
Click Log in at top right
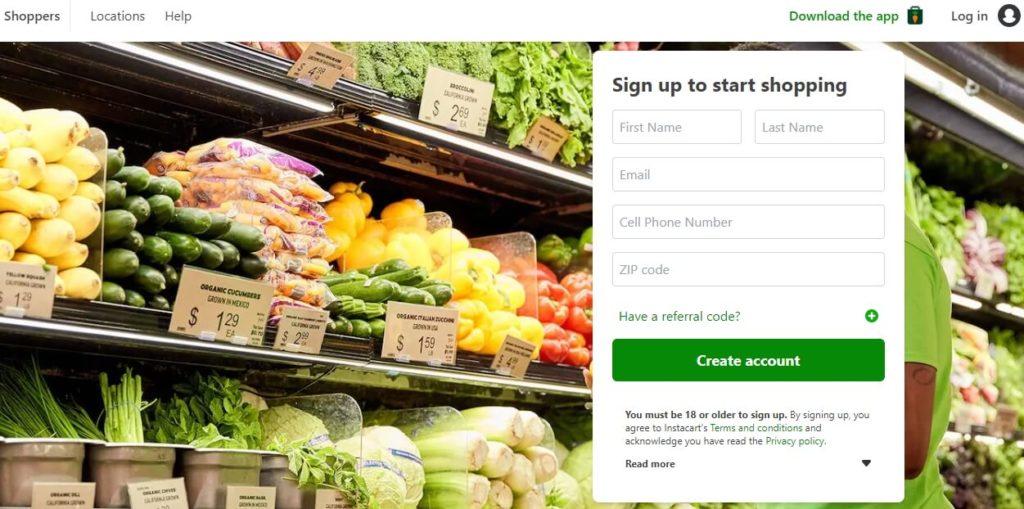(x=969, y=16)
